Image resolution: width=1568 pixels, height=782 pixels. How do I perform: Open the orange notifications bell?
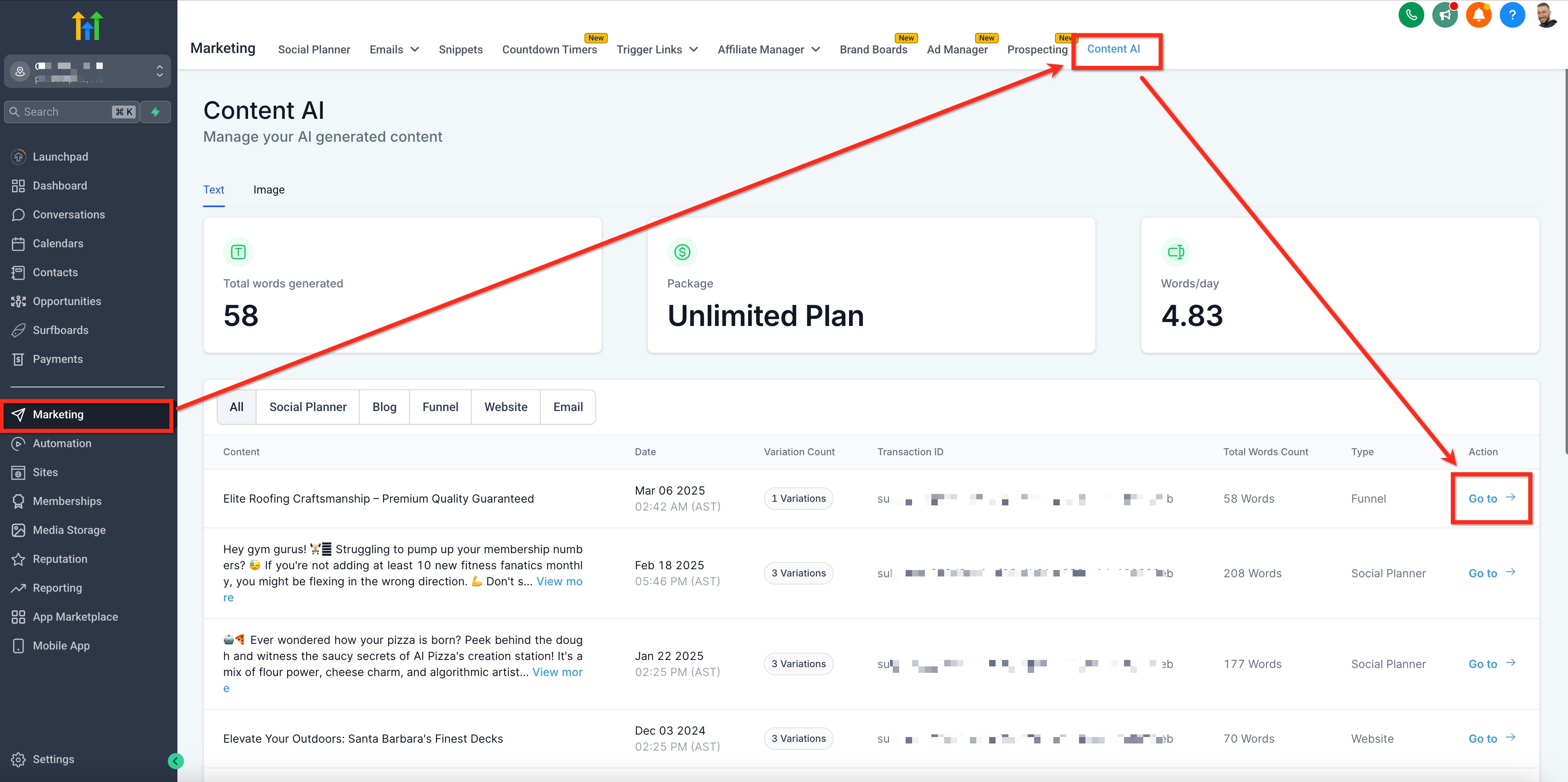click(1478, 15)
